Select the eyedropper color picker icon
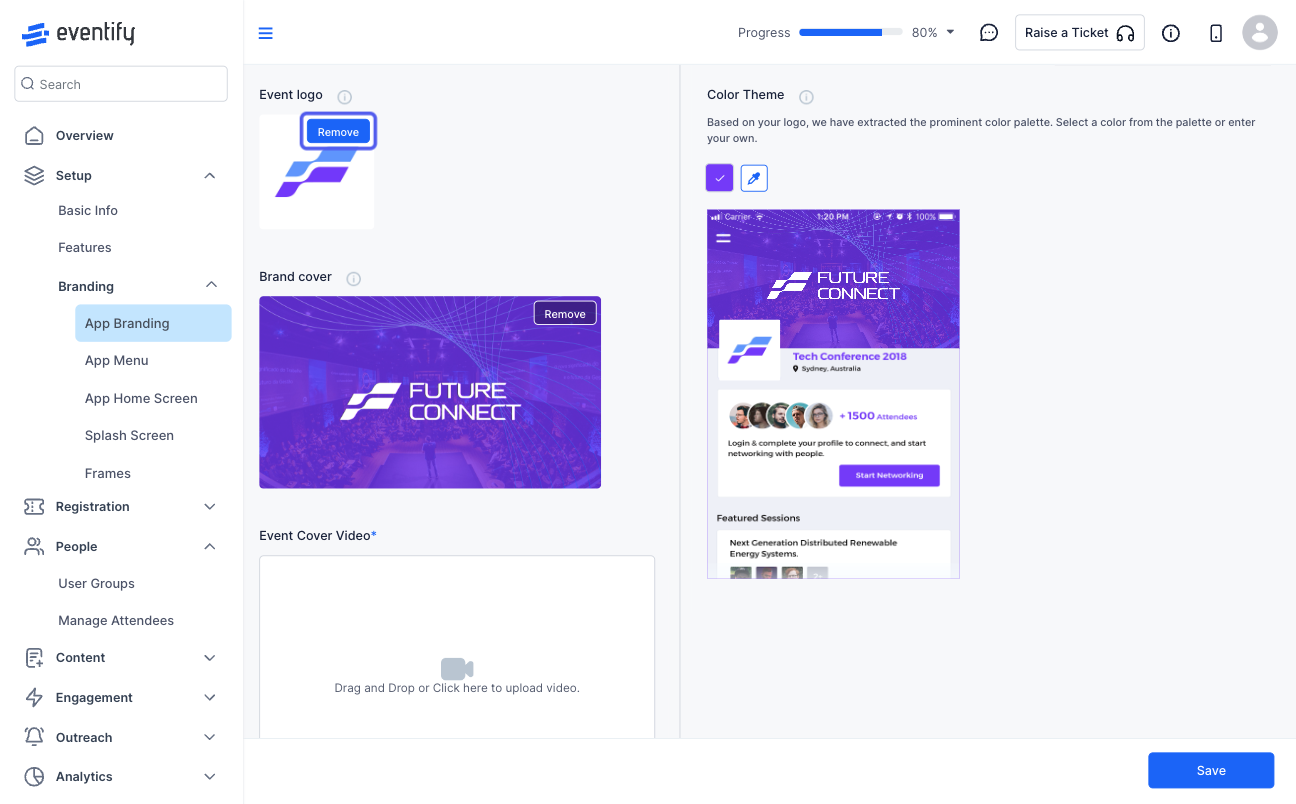Screen dimensions: 1296x804 coord(754,178)
